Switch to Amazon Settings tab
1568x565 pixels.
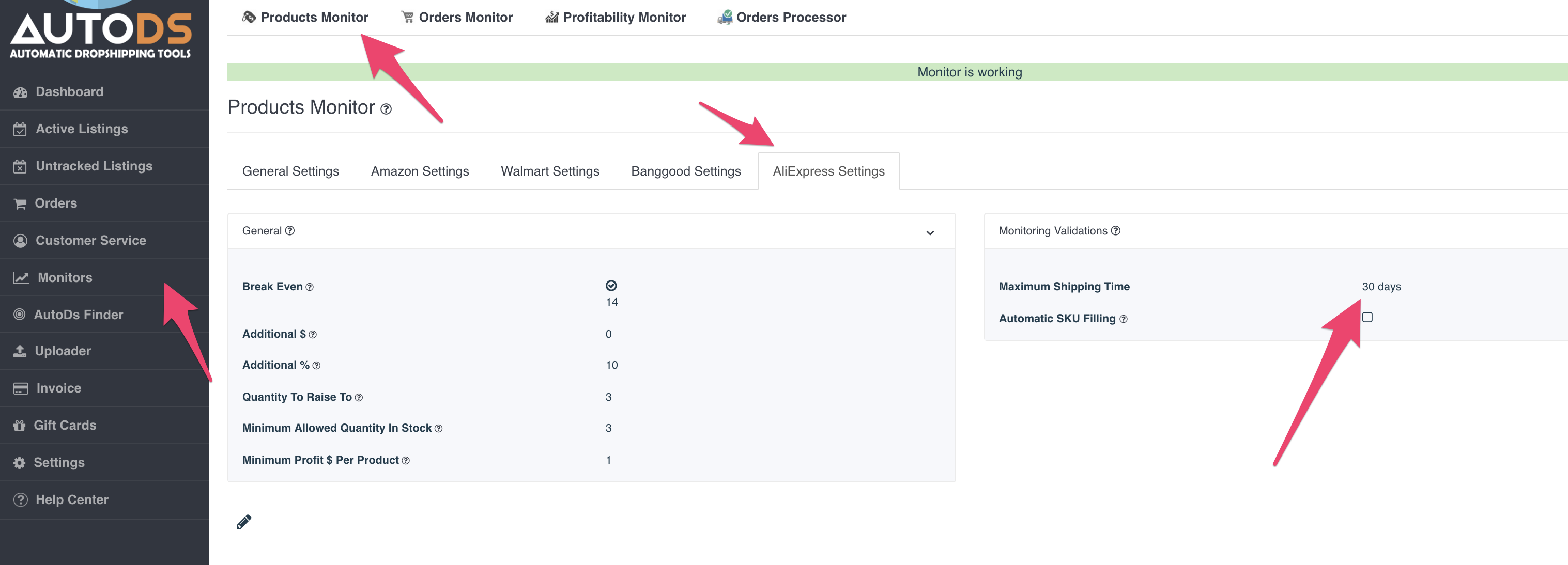click(420, 171)
